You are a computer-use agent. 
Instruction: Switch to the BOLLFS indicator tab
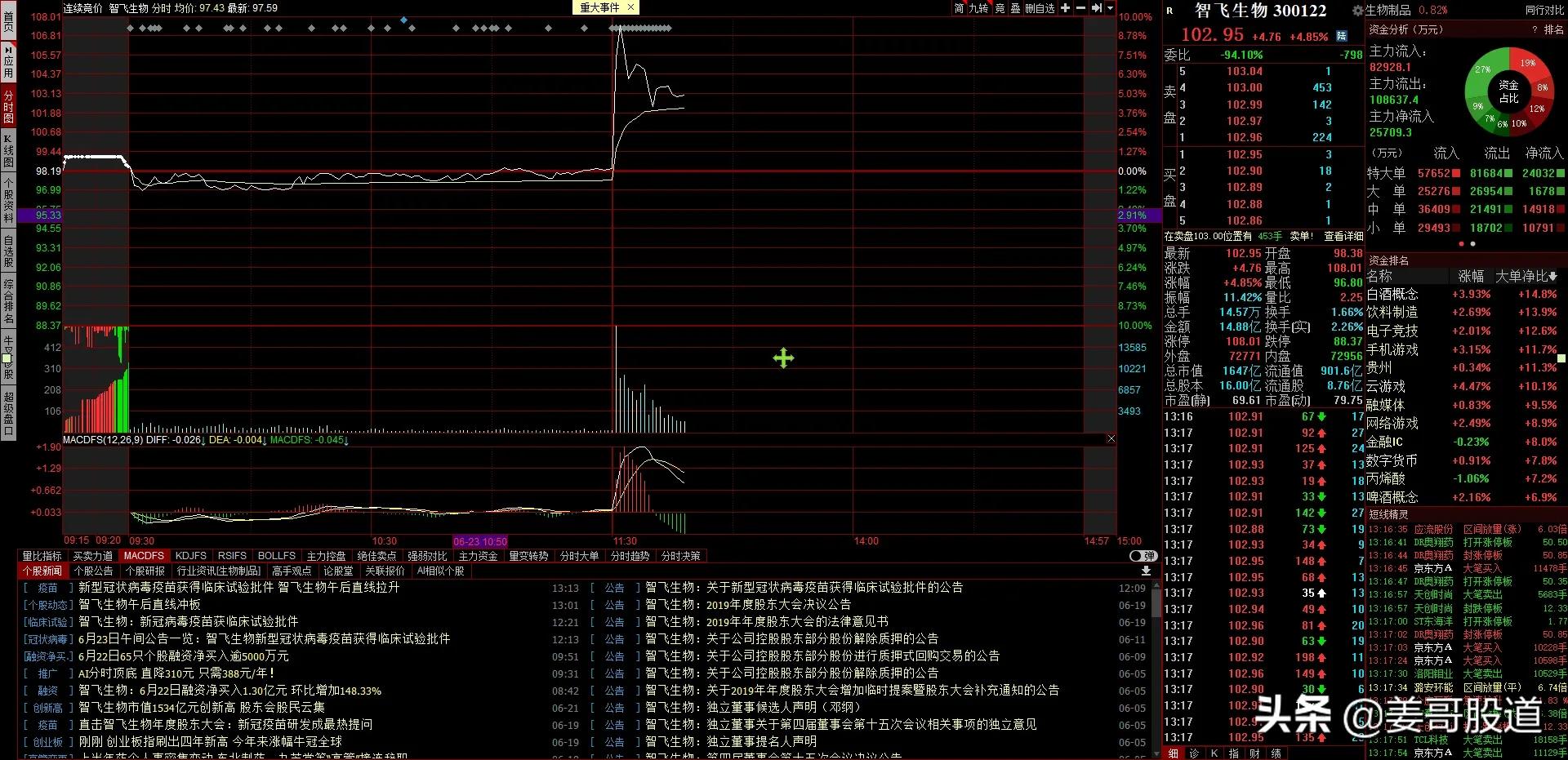click(277, 556)
